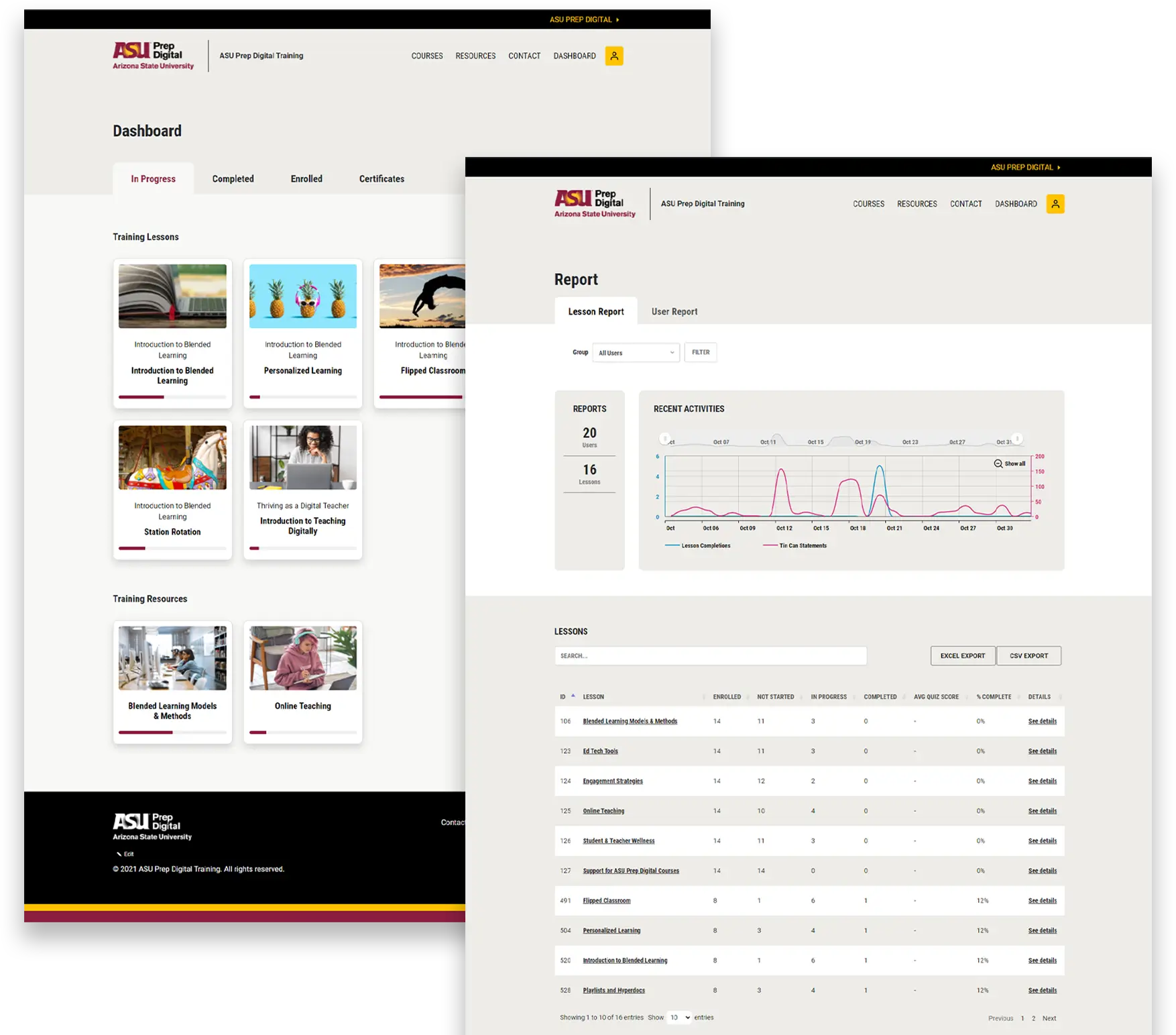The height and width of the screenshot is (1035, 1176).
Task: Click the magnifier 'Show all' icon in chart
Action: [x=998, y=464]
